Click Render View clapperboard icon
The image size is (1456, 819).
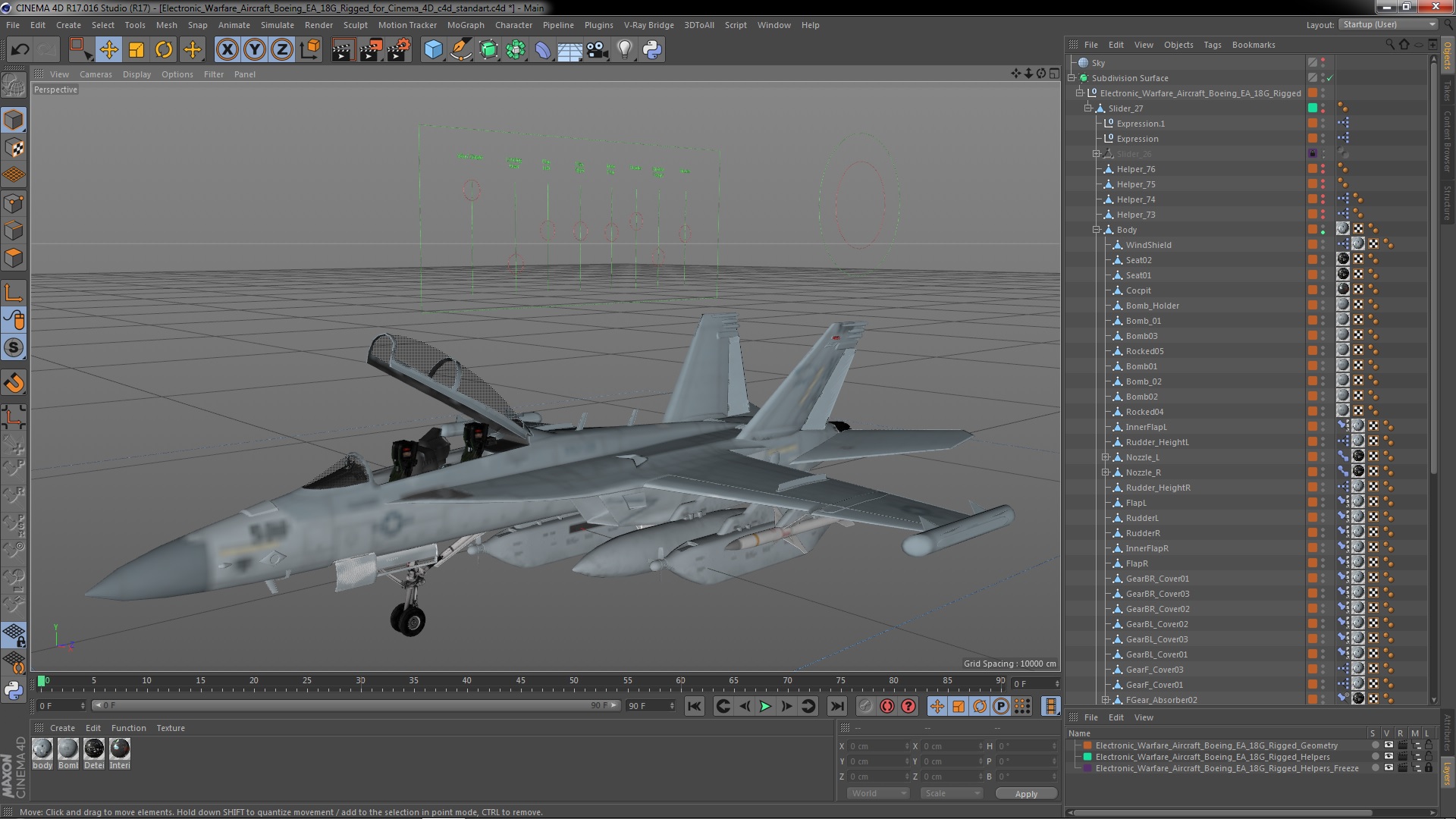343,50
